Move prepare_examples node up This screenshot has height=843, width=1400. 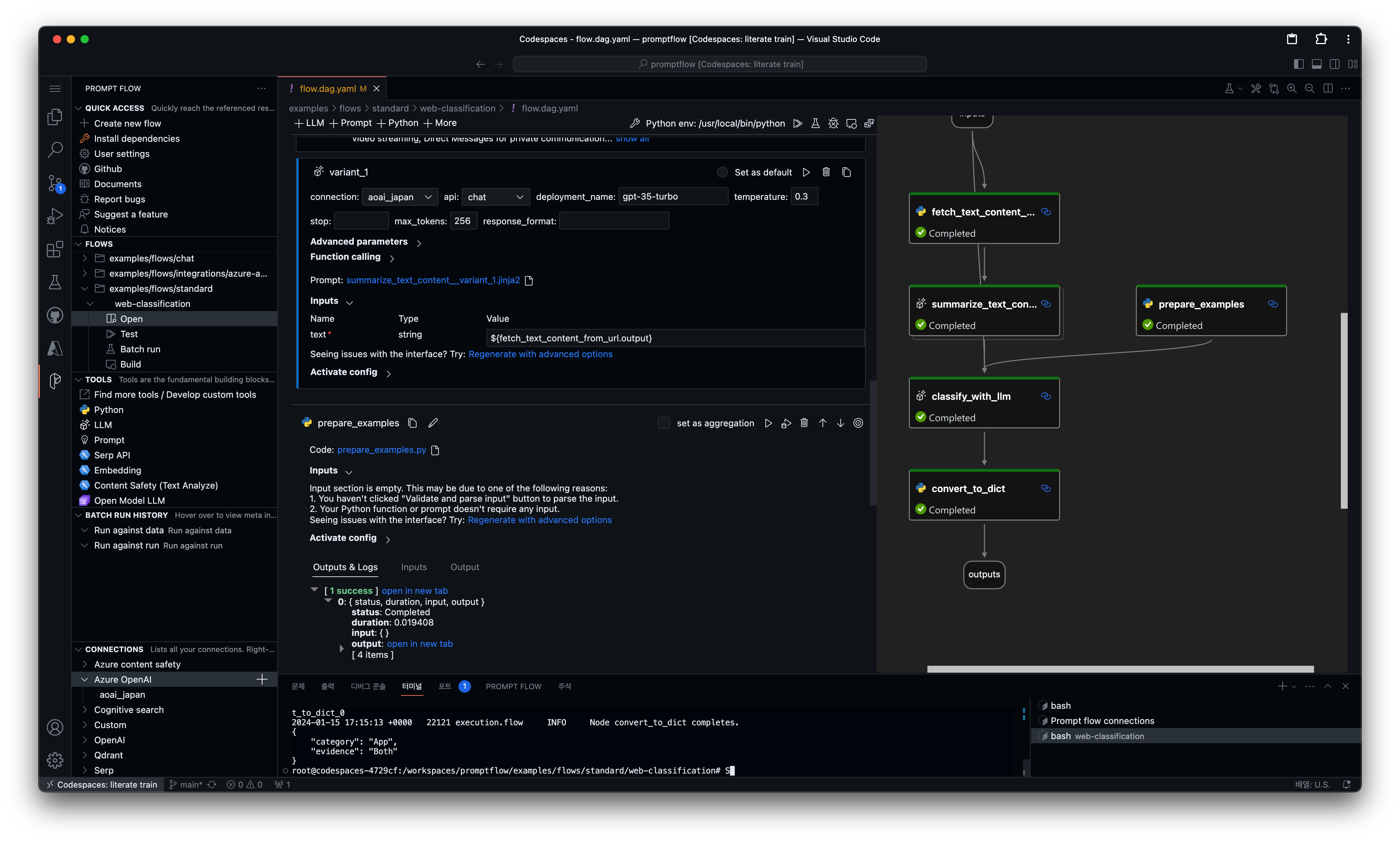(822, 423)
